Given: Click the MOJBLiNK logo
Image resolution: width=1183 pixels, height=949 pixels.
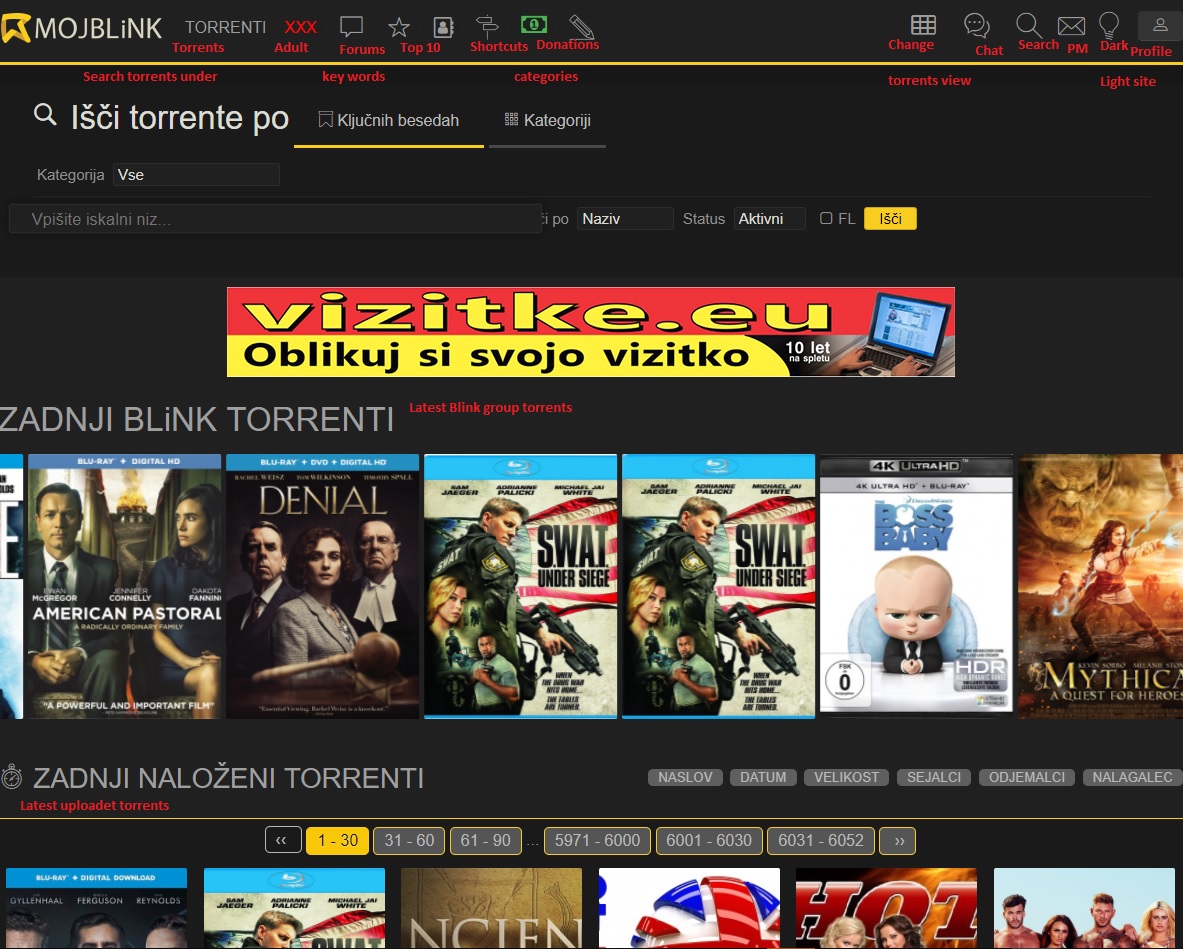Looking at the screenshot, I should click(81, 29).
